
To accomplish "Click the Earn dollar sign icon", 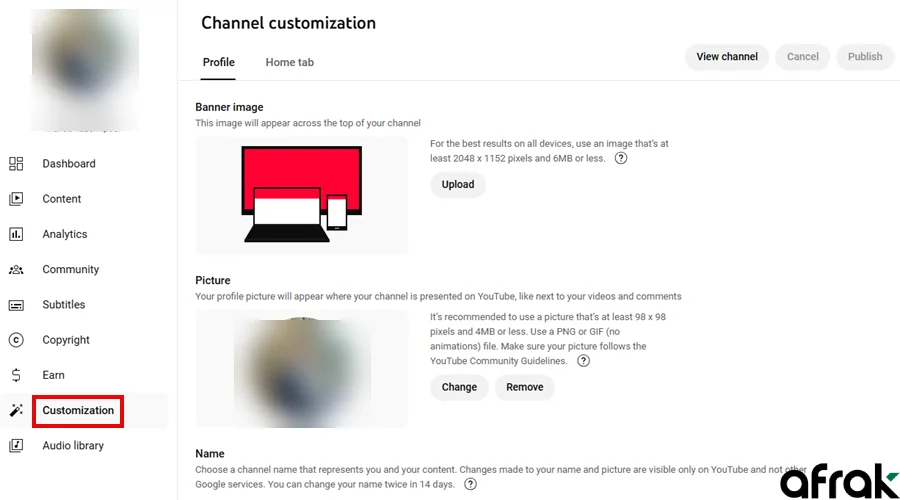I will click(16, 375).
